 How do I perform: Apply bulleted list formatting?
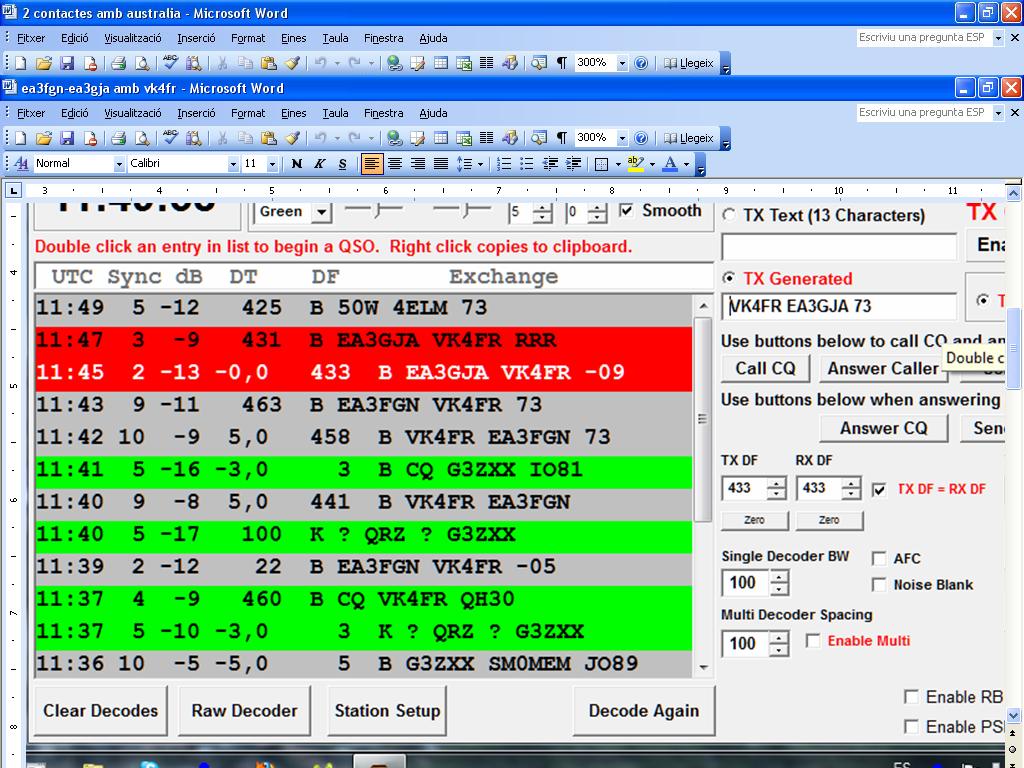[x=527, y=164]
